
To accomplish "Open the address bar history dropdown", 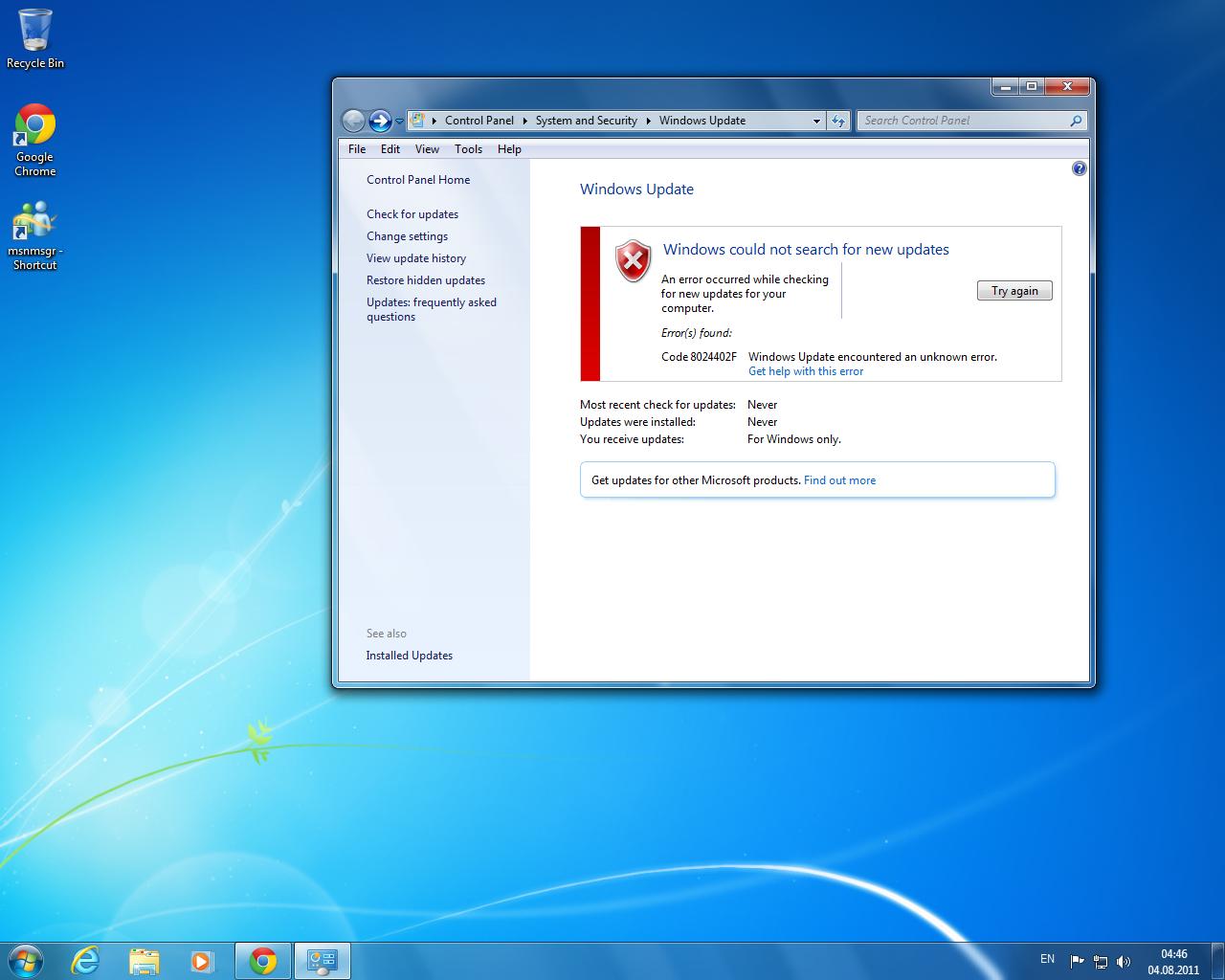I will 816,121.
